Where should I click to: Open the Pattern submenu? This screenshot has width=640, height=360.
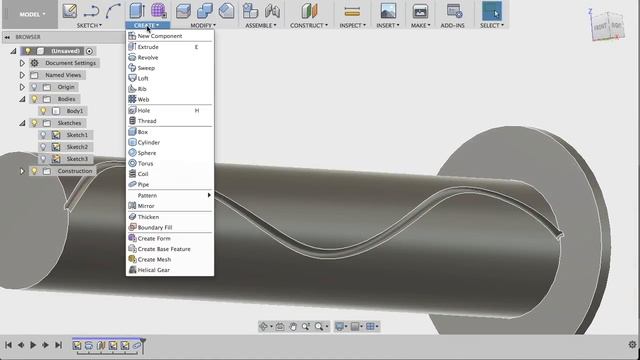(x=170, y=195)
